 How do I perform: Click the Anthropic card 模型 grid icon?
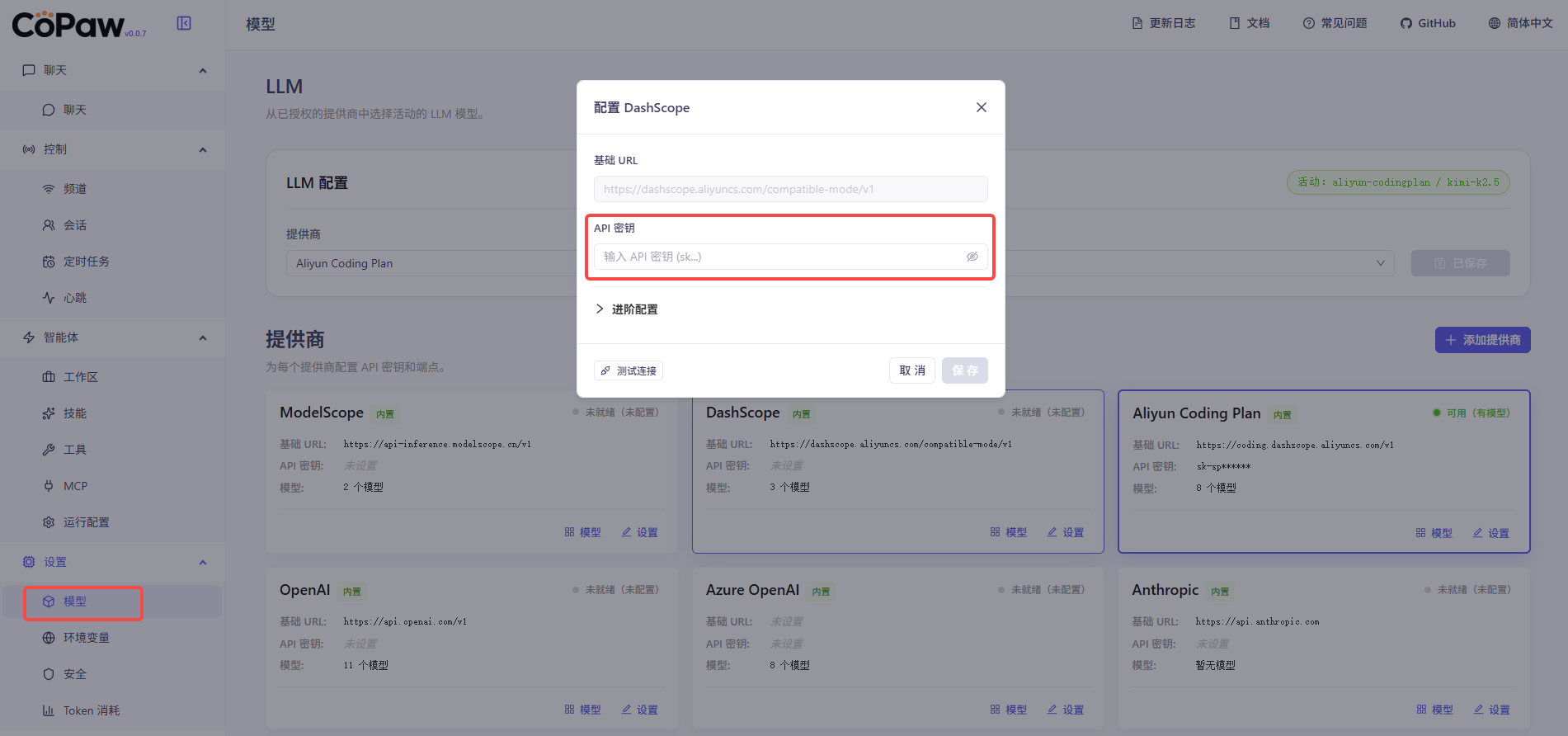(1421, 710)
